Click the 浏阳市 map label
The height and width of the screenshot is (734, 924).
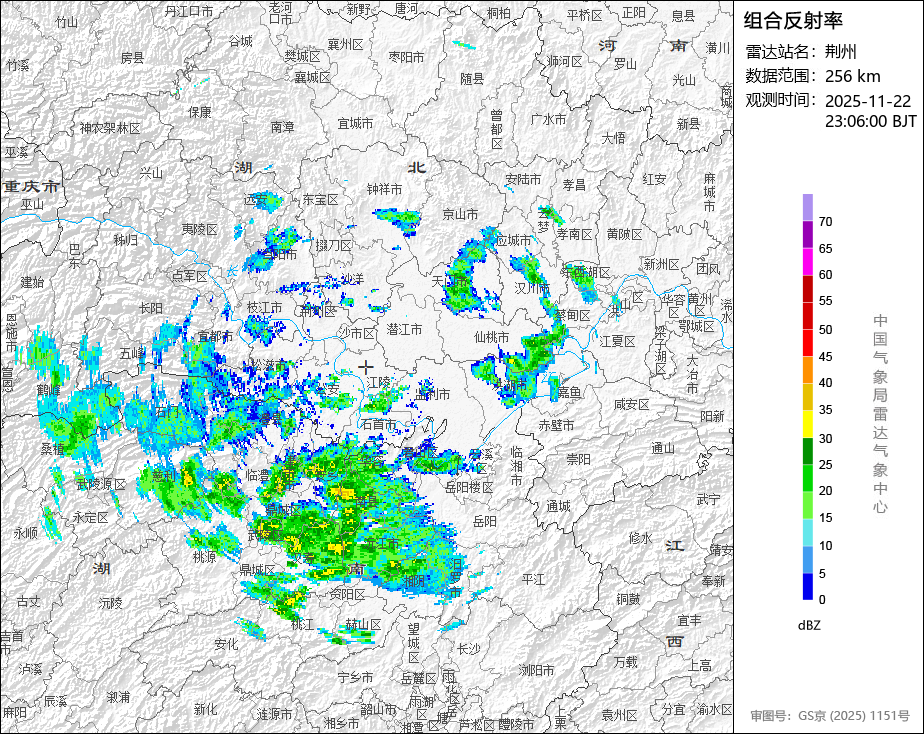coord(536,670)
